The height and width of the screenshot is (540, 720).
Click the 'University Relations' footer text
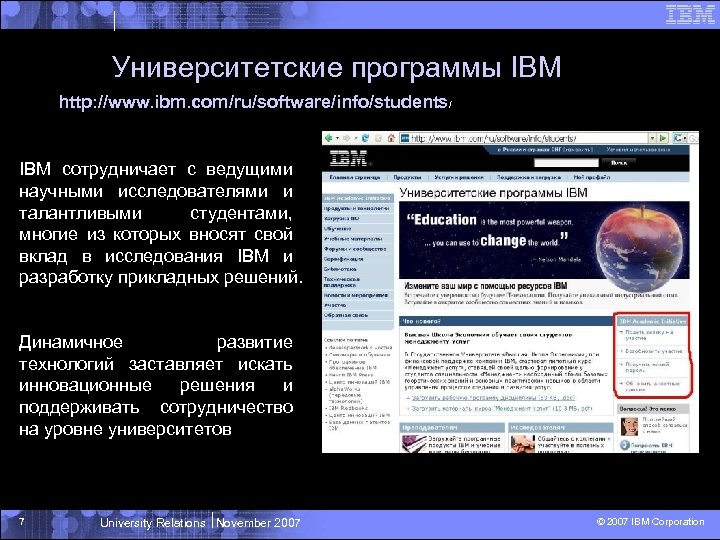152,523
